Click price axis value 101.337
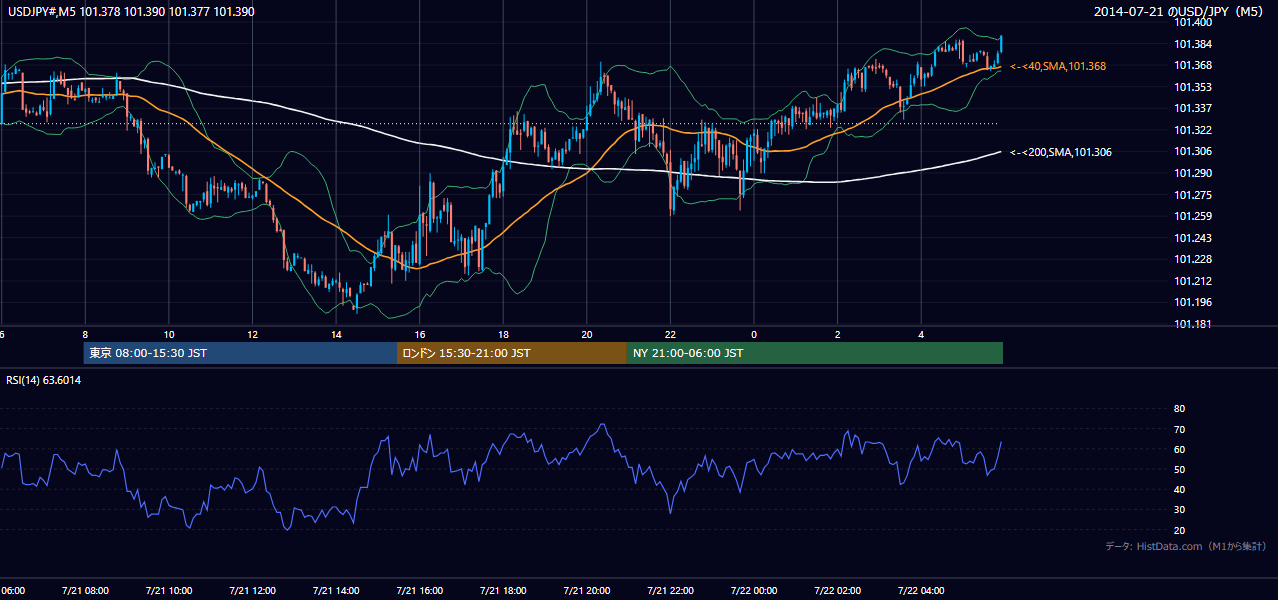The image size is (1278, 600). 1193,108
